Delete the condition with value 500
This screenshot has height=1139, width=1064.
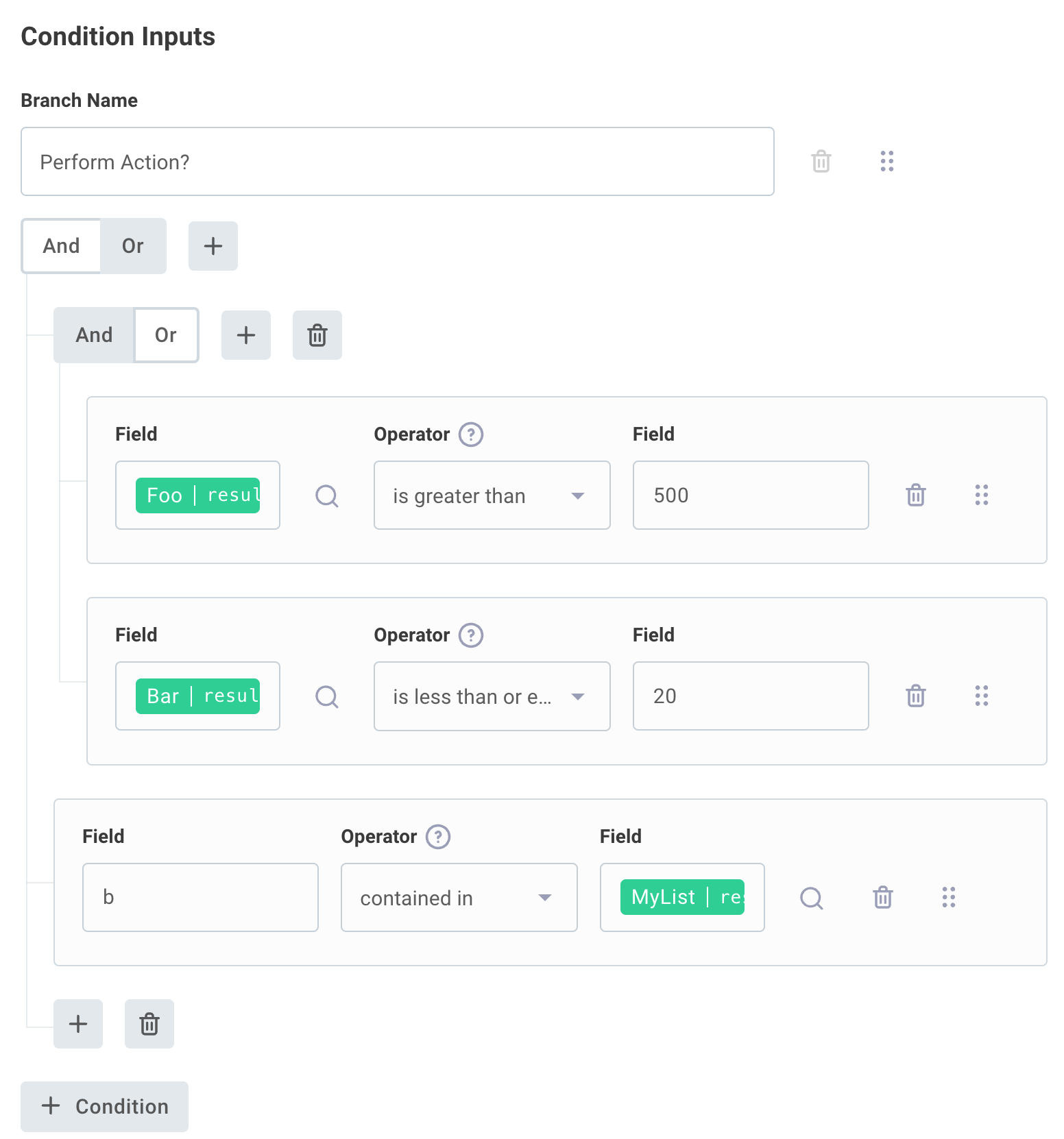click(915, 495)
